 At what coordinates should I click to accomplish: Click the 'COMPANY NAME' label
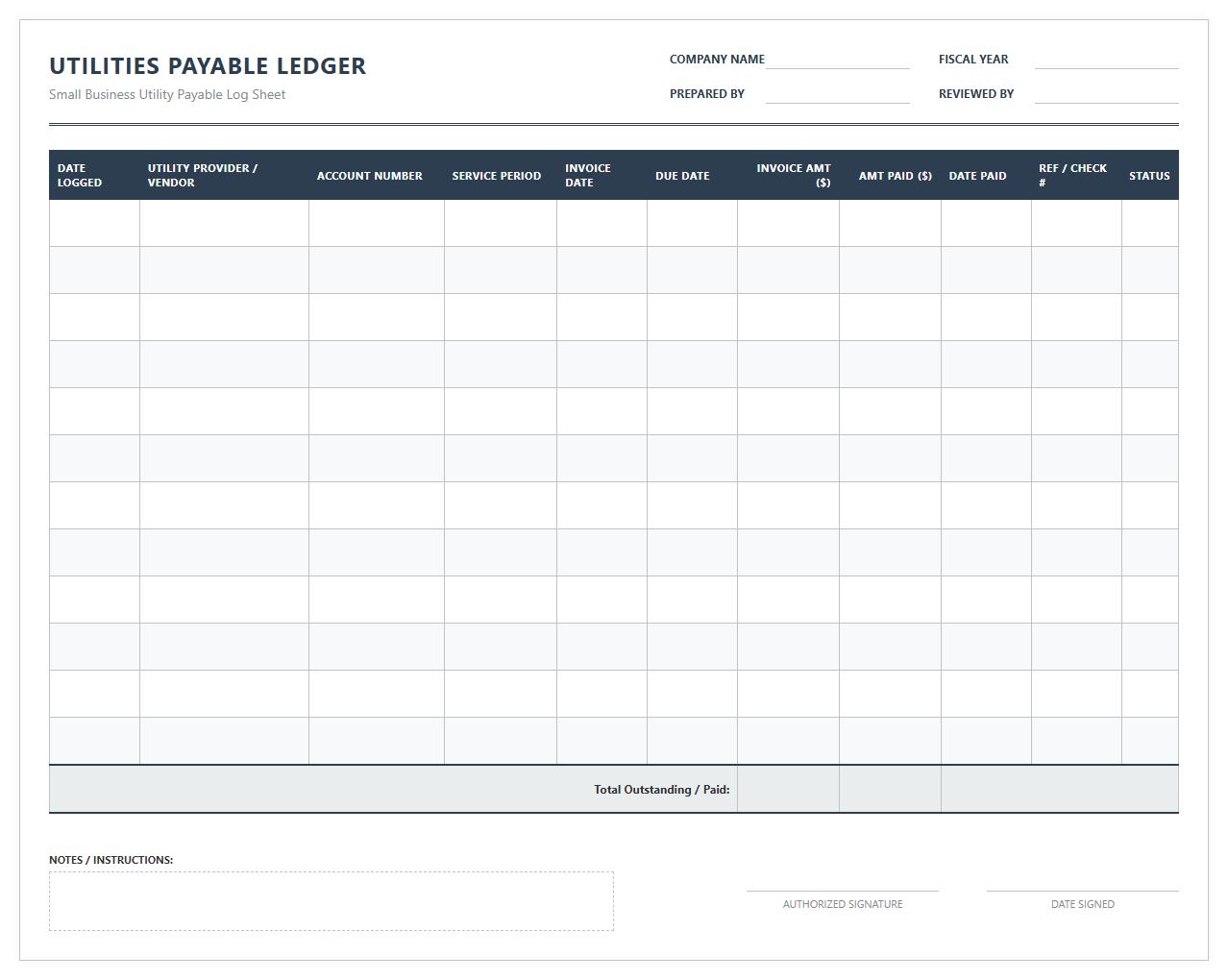717,60
